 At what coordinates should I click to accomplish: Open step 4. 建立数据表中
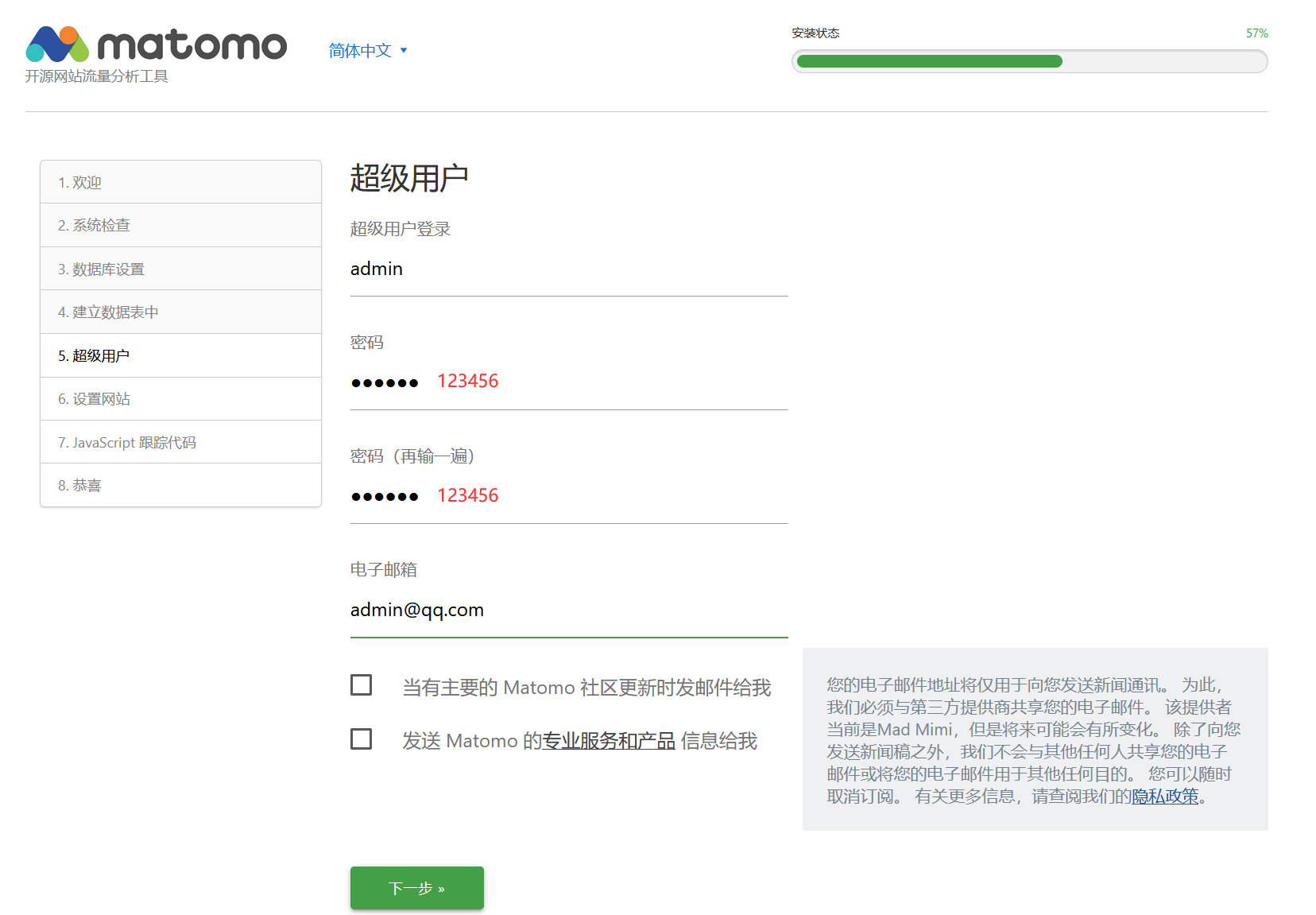tap(180, 312)
